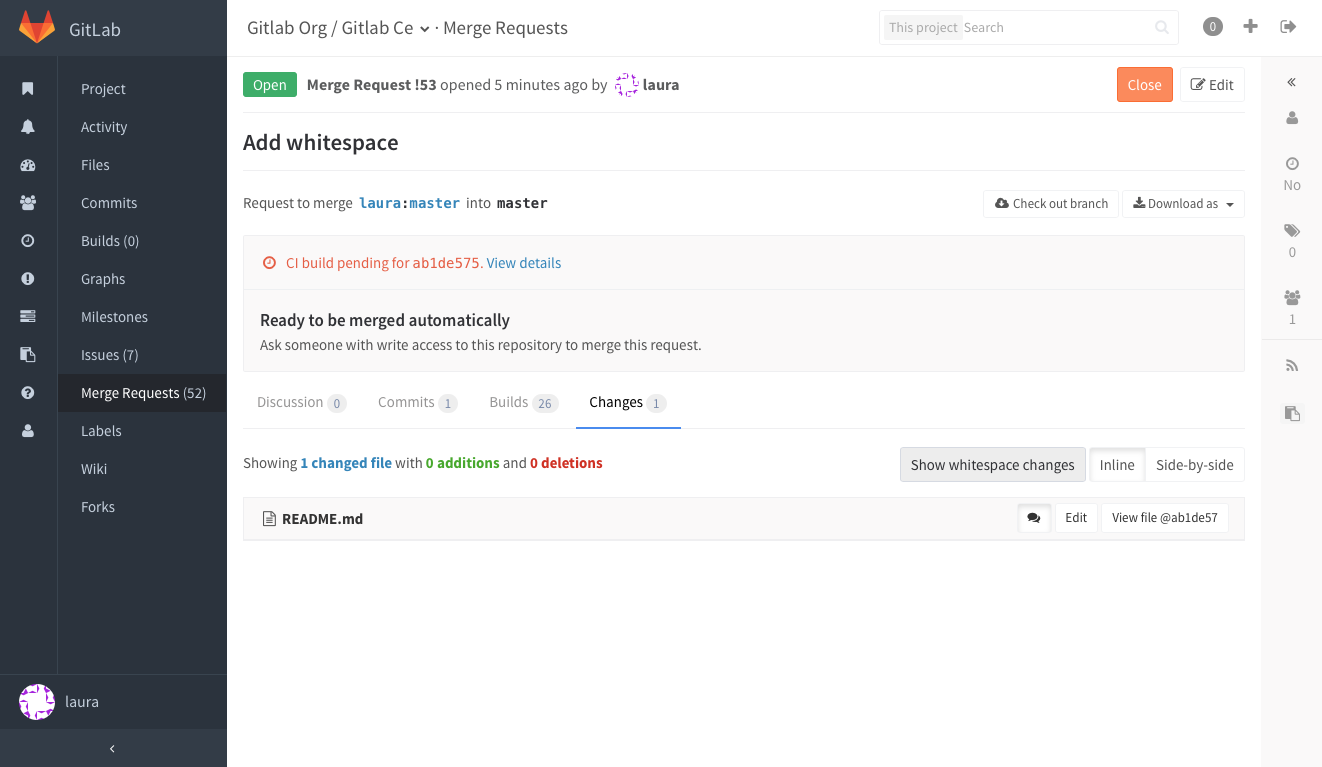Switch diff view to Side-by-side
This screenshot has width=1322, height=767.
point(1194,464)
